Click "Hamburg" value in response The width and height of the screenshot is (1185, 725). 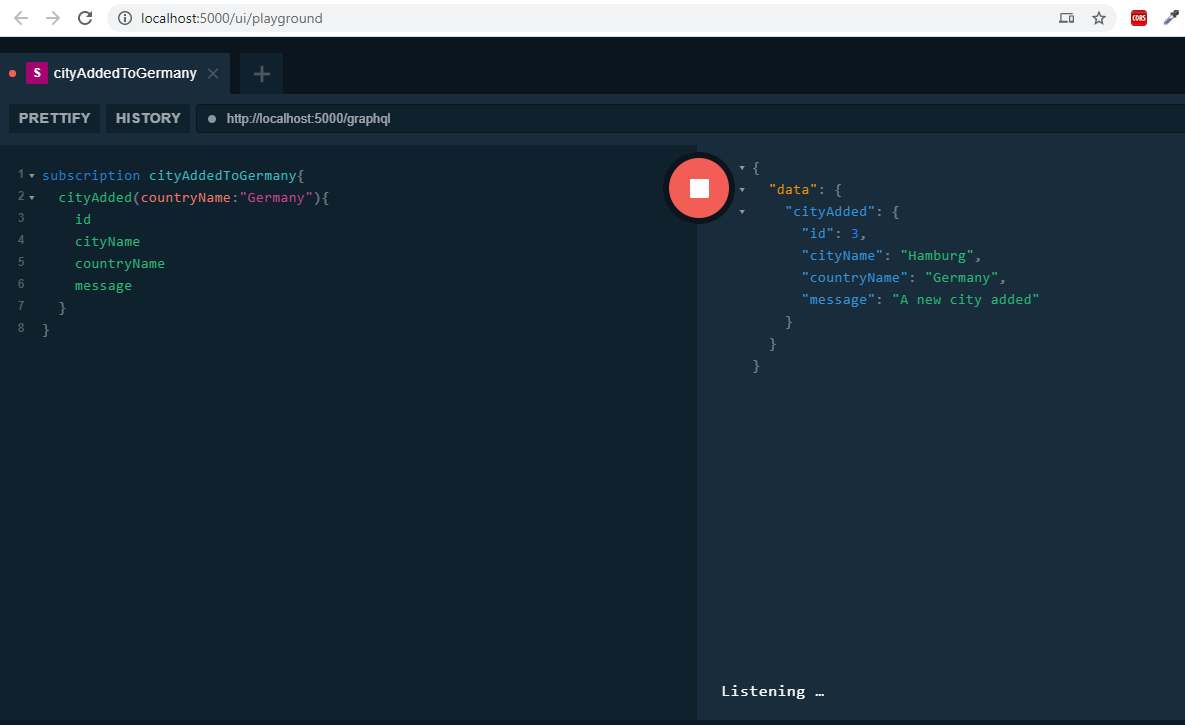coord(936,256)
